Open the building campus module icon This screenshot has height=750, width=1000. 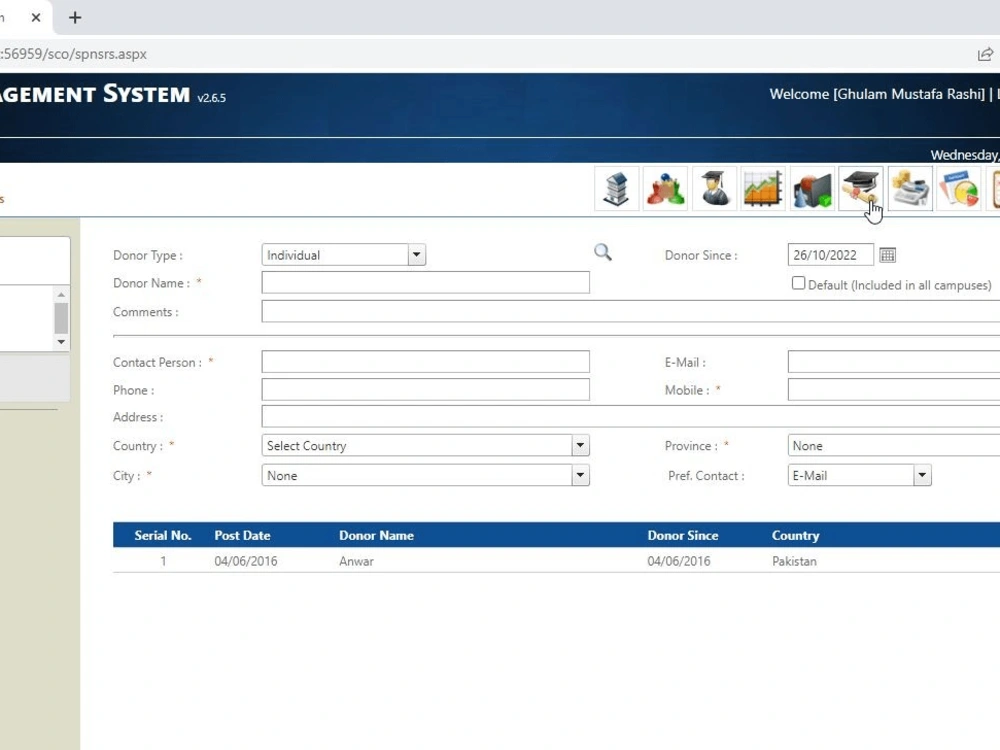pyautogui.click(x=616, y=189)
